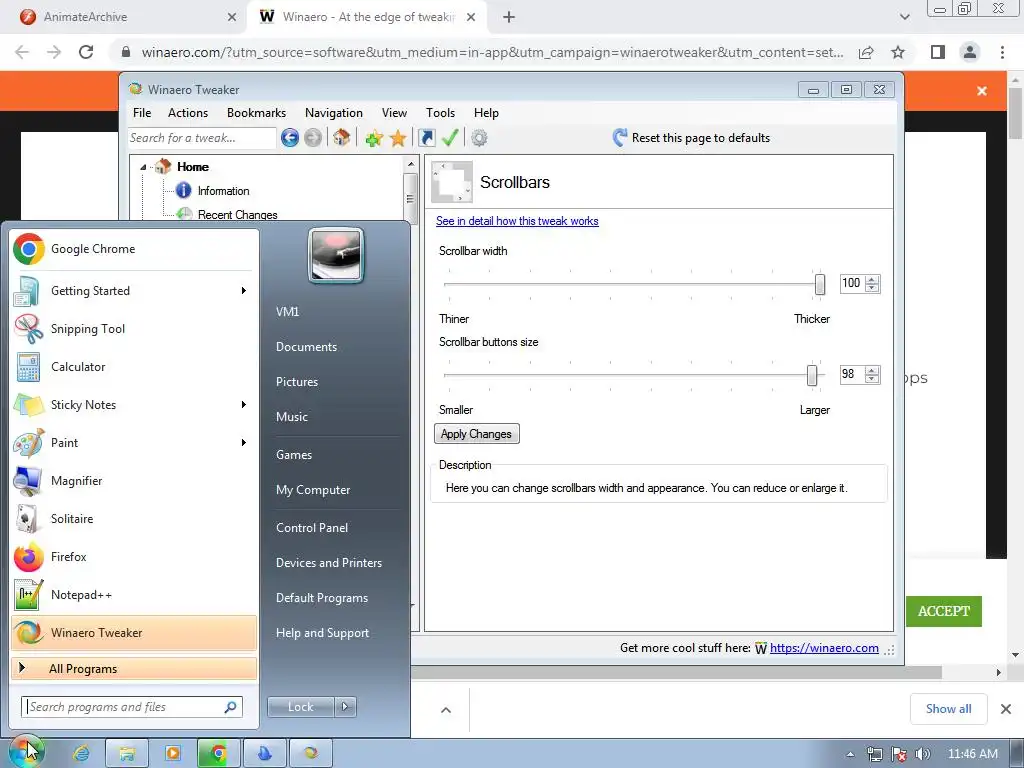
Task: Open Devices and Printers in Start menu
Action: click(328, 563)
